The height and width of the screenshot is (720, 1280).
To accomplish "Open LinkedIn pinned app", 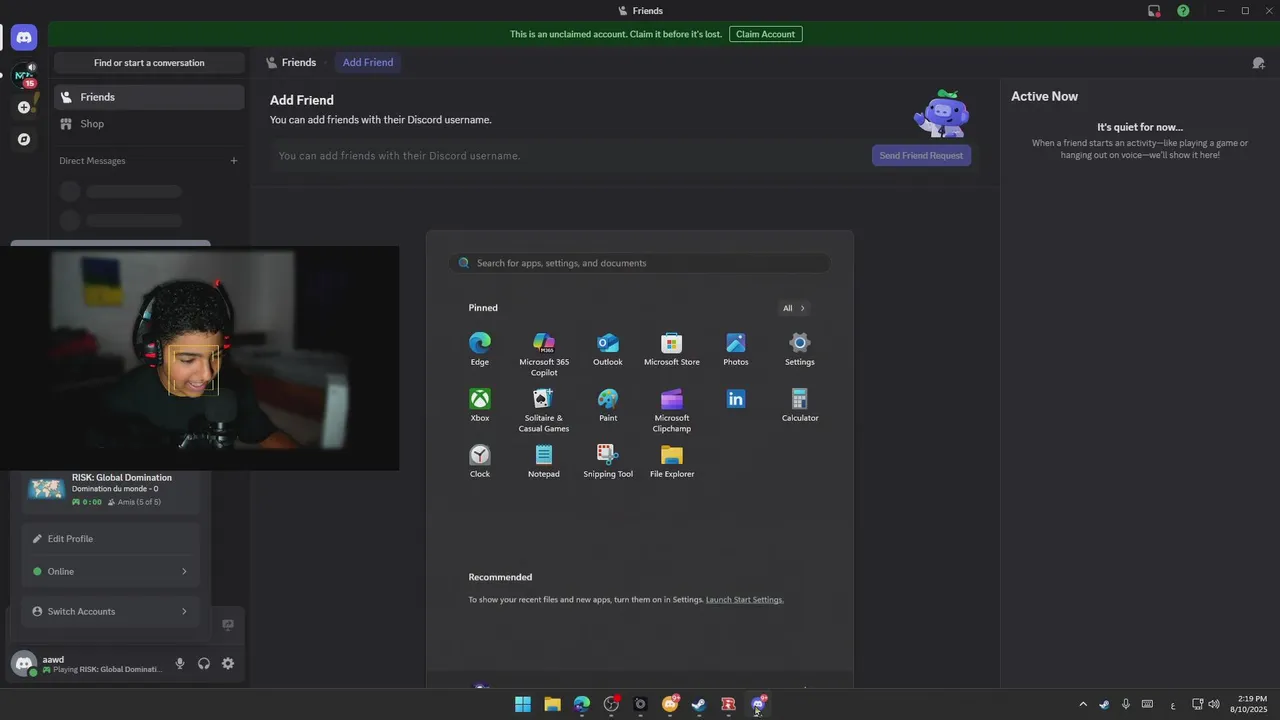I will (736, 399).
